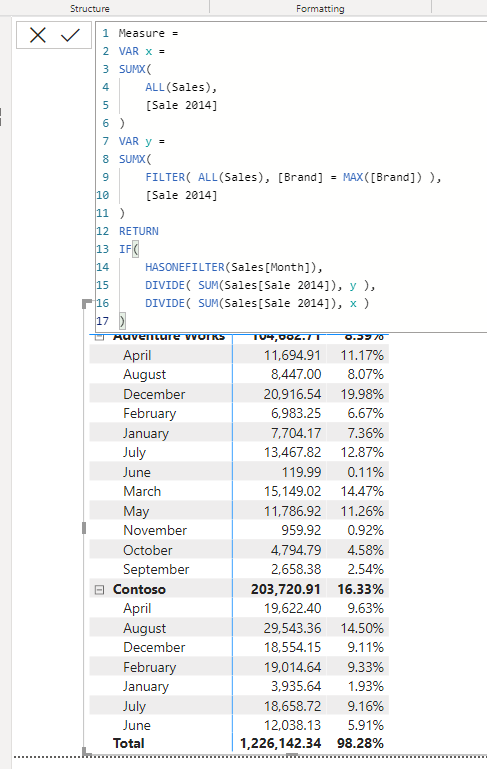Grab the visual's left-middle resize handle
Viewport: 487px width, 769px height.
click(x=84, y=528)
